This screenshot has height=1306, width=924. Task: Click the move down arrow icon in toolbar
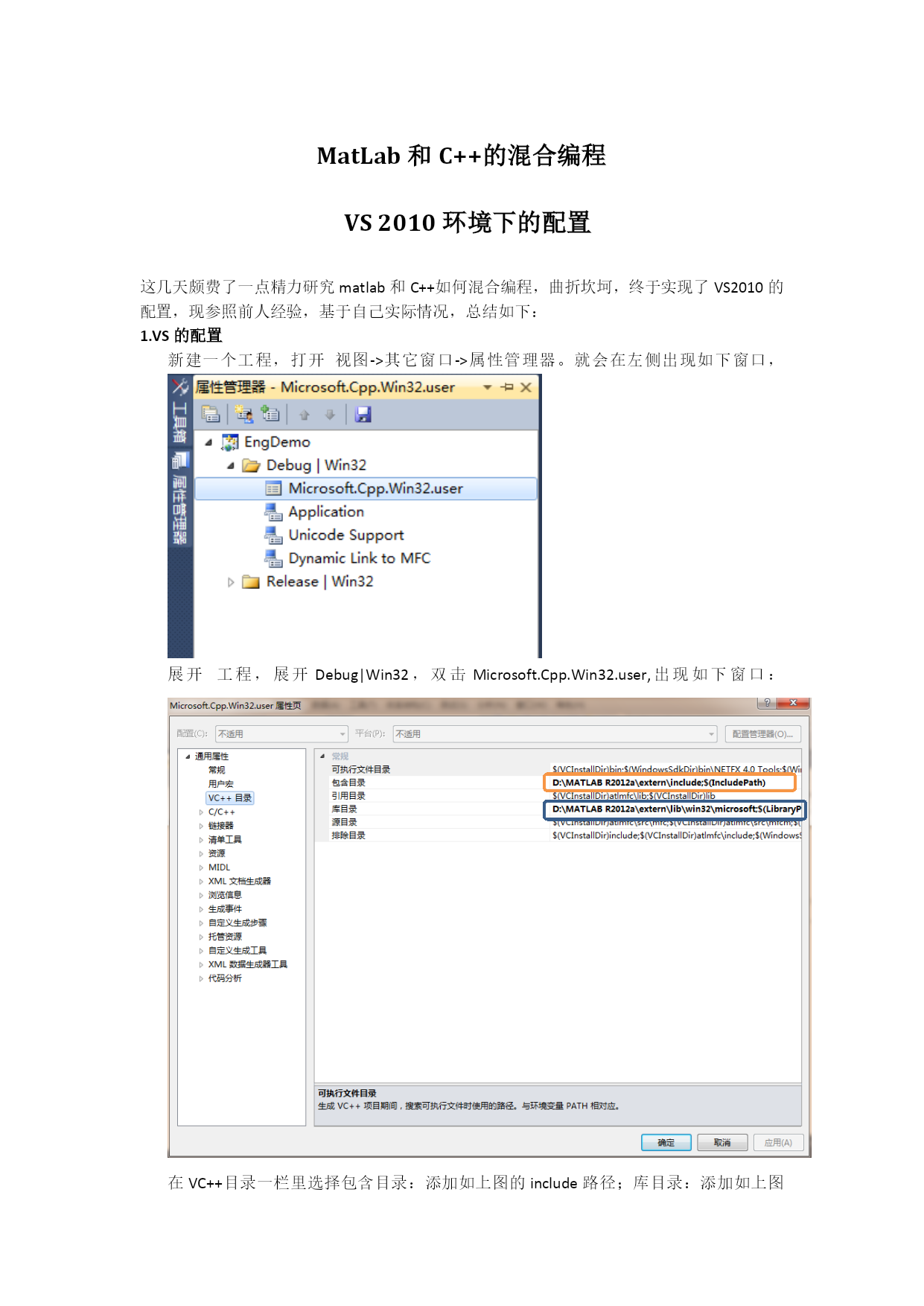tap(330, 415)
